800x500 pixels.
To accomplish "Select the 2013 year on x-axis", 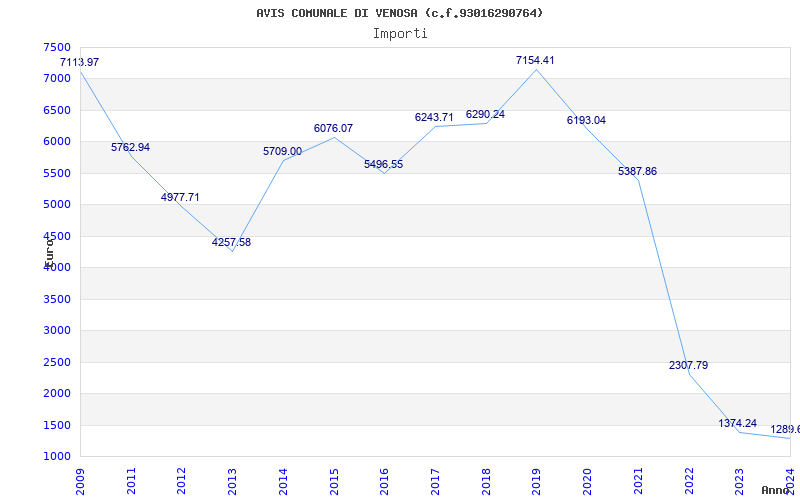I will pos(232,477).
